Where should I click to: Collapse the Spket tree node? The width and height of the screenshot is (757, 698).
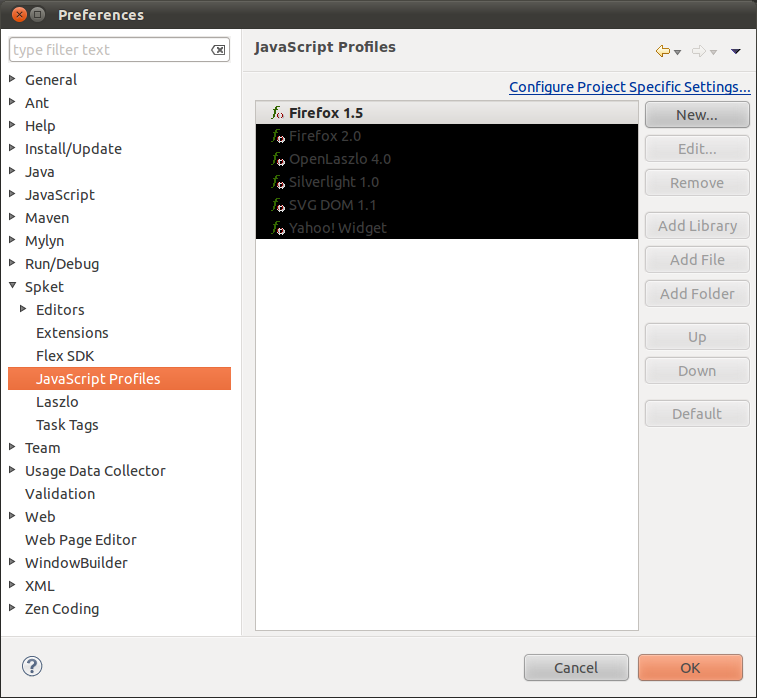point(12,287)
